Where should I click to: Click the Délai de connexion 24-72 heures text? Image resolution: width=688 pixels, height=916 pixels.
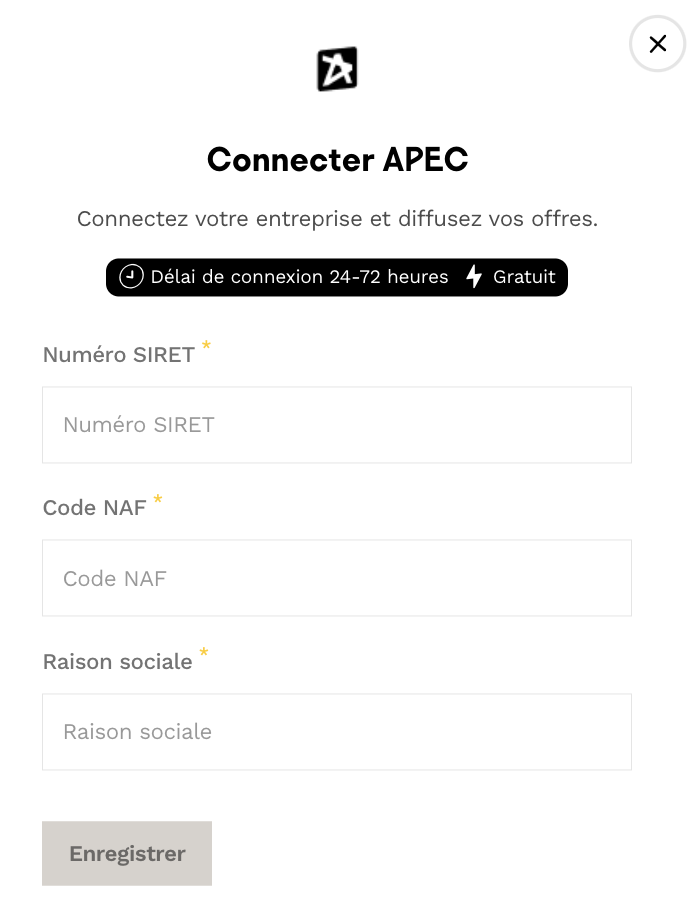(x=299, y=277)
